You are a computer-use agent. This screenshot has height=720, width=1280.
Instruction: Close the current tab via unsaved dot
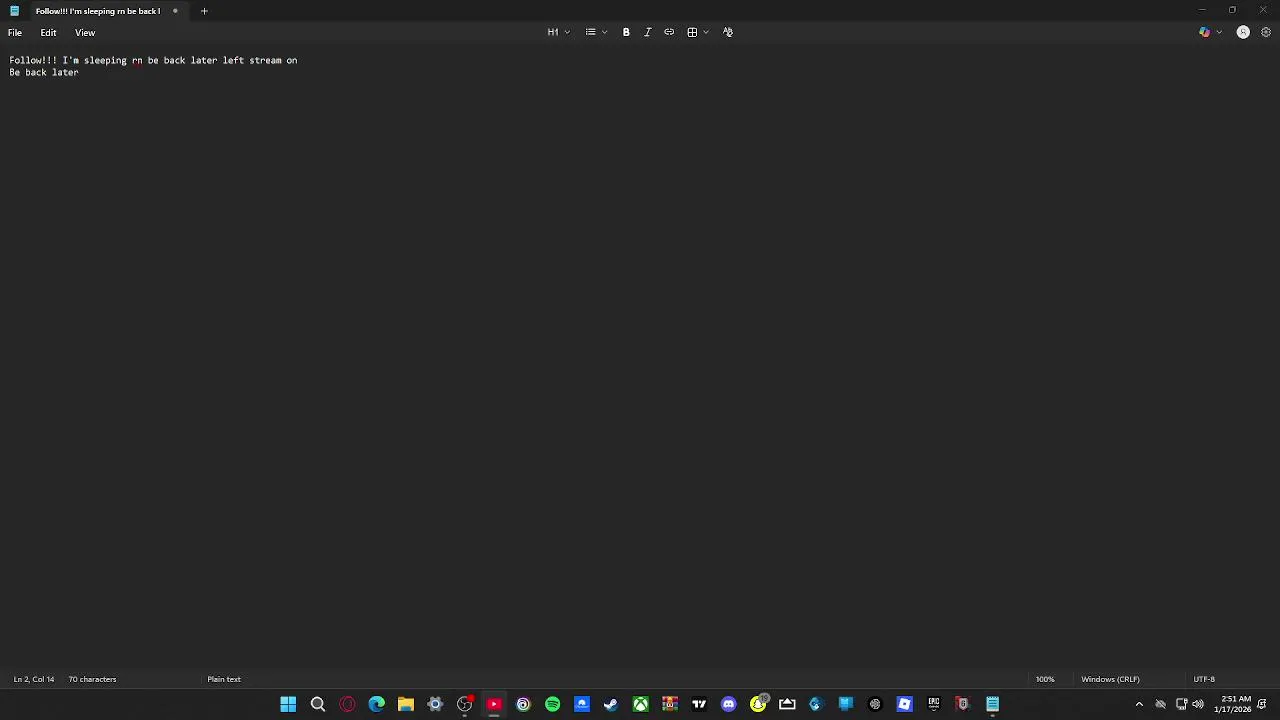pyautogui.click(x=175, y=11)
